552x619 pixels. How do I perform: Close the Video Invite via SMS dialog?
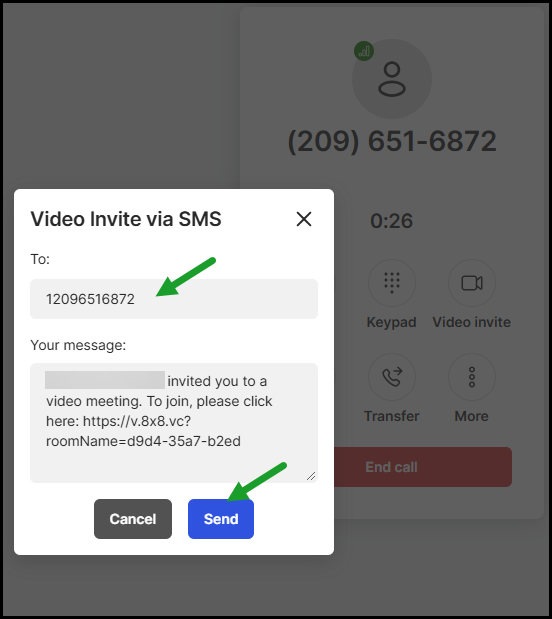(x=304, y=219)
